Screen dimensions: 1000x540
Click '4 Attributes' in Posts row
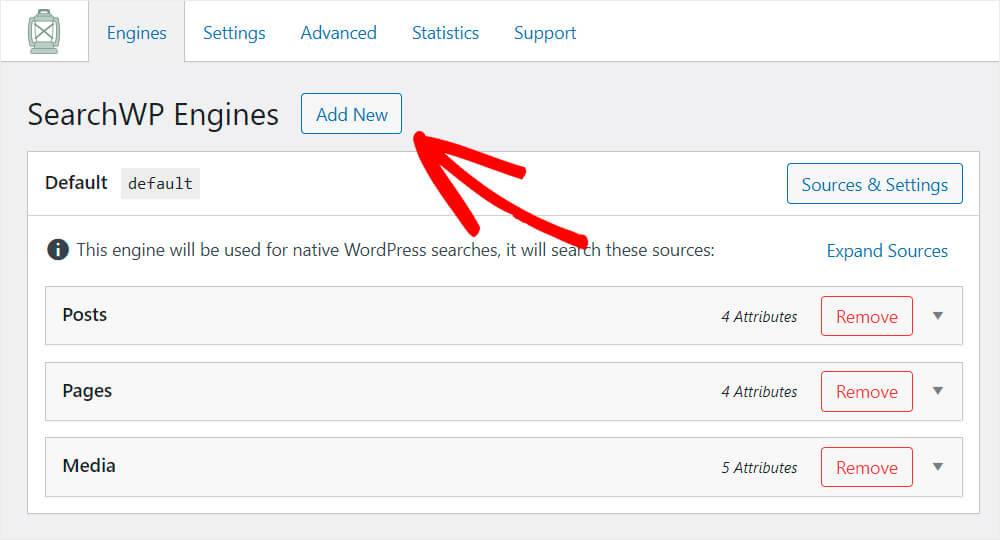(759, 316)
